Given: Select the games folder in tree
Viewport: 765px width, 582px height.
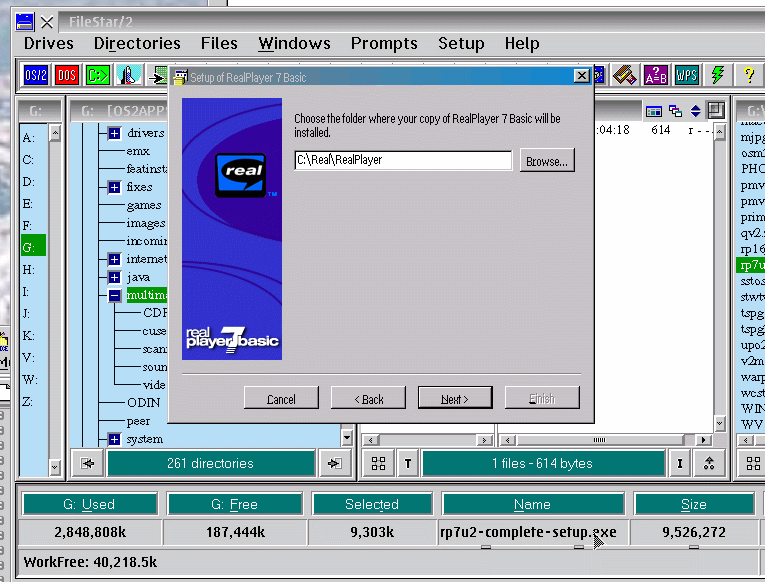Looking at the screenshot, I should tap(144, 205).
